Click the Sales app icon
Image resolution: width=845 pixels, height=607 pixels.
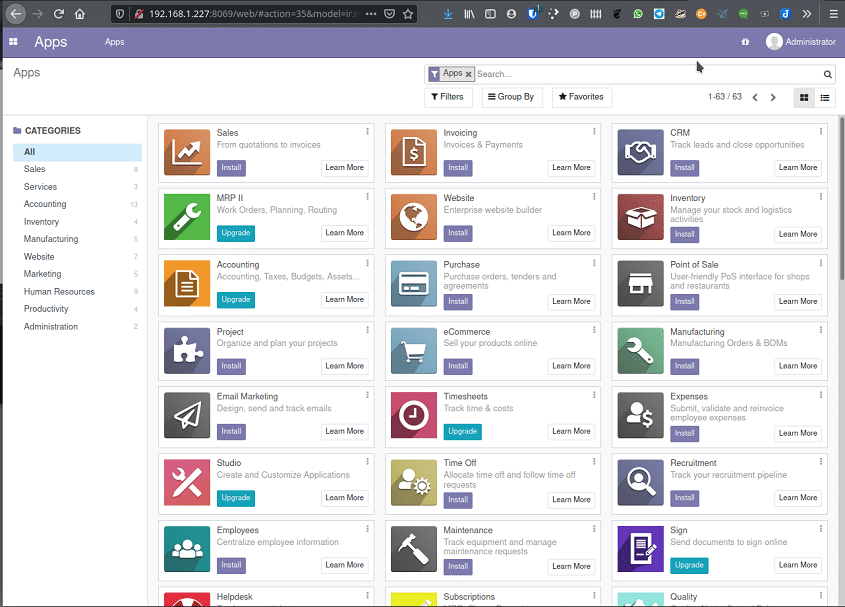pyautogui.click(x=187, y=153)
